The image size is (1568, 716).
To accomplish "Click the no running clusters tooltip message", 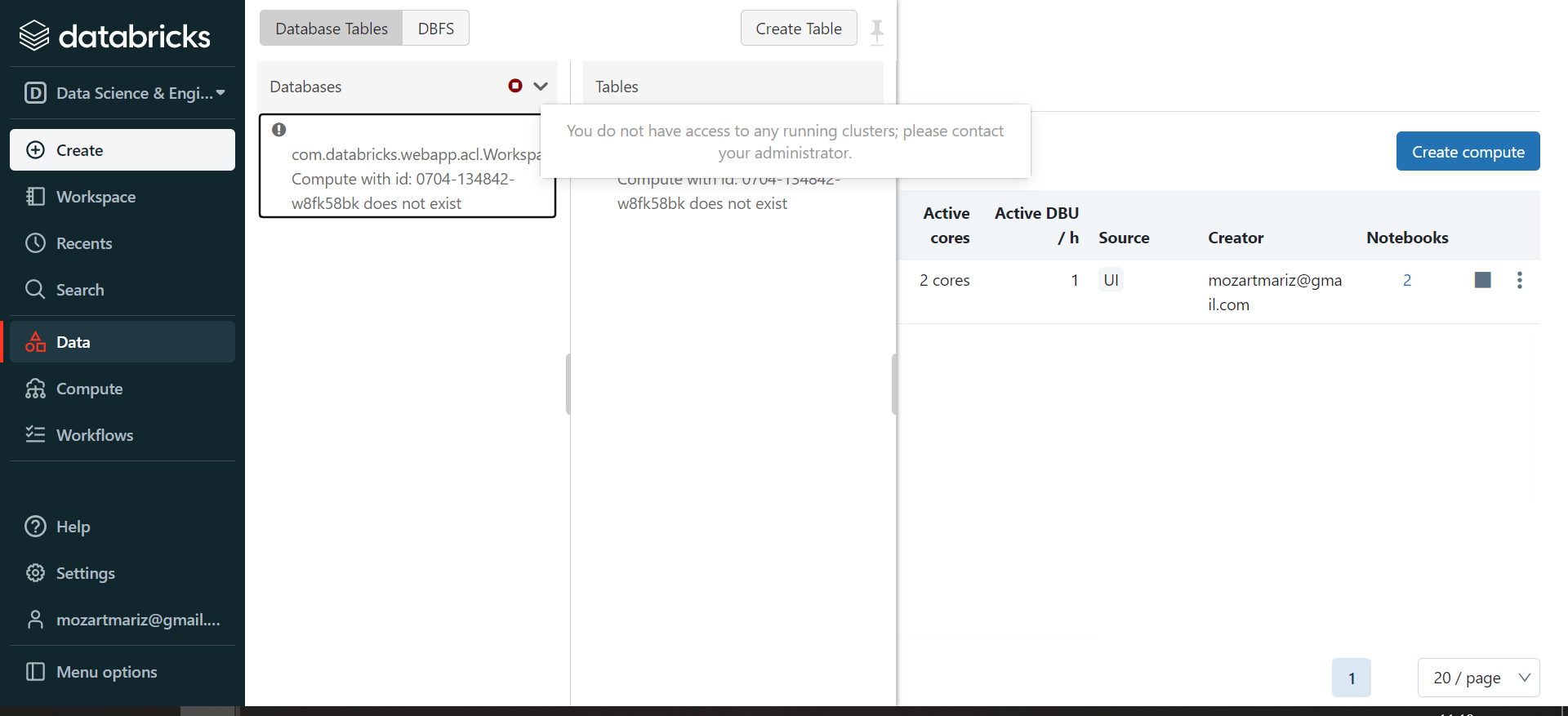I will [x=785, y=141].
